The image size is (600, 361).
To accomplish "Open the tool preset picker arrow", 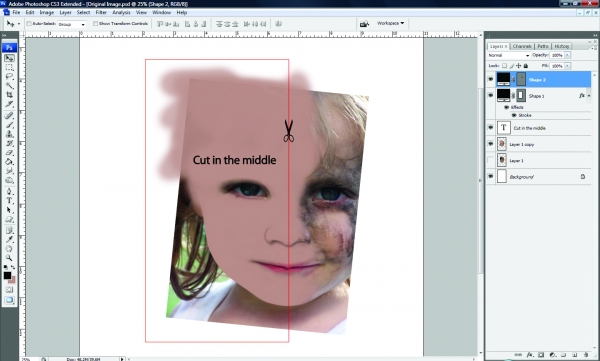I will pos(19,24).
